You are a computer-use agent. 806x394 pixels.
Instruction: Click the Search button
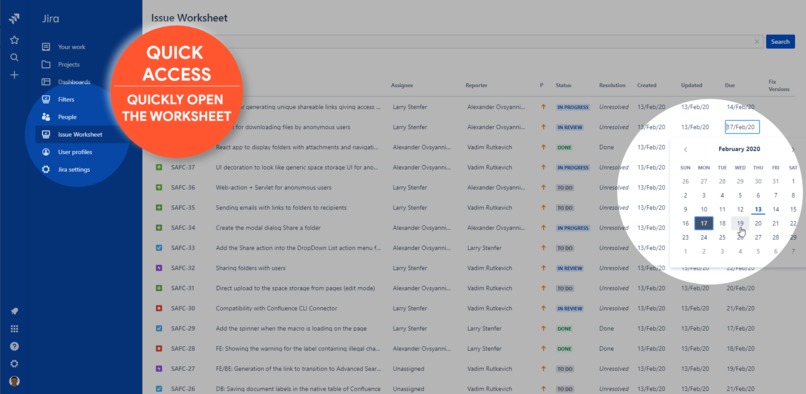pyautogui.click(x=780, y=42)
